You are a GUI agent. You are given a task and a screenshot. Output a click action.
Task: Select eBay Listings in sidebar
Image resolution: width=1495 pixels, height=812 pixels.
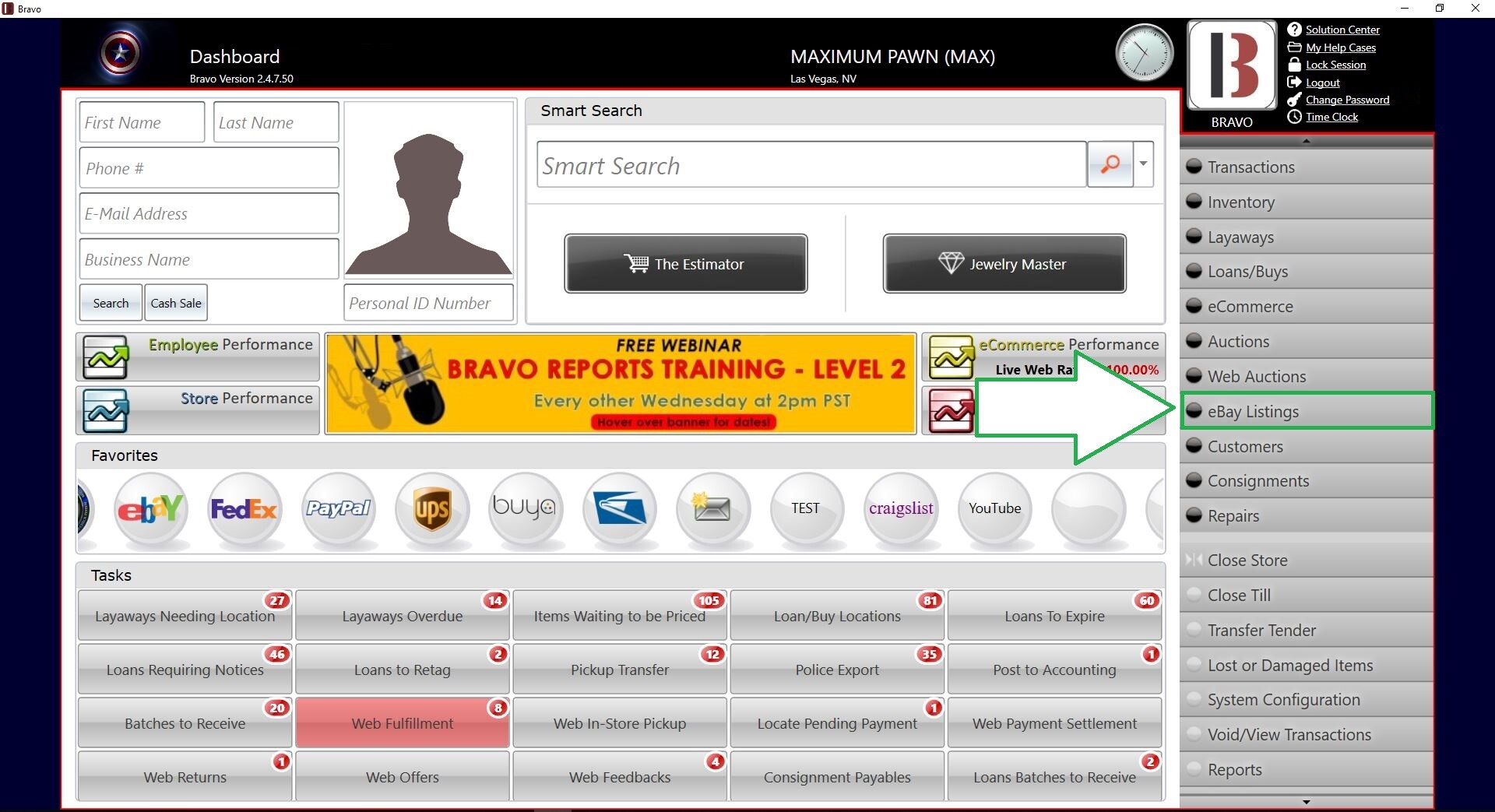point(1307,411)
